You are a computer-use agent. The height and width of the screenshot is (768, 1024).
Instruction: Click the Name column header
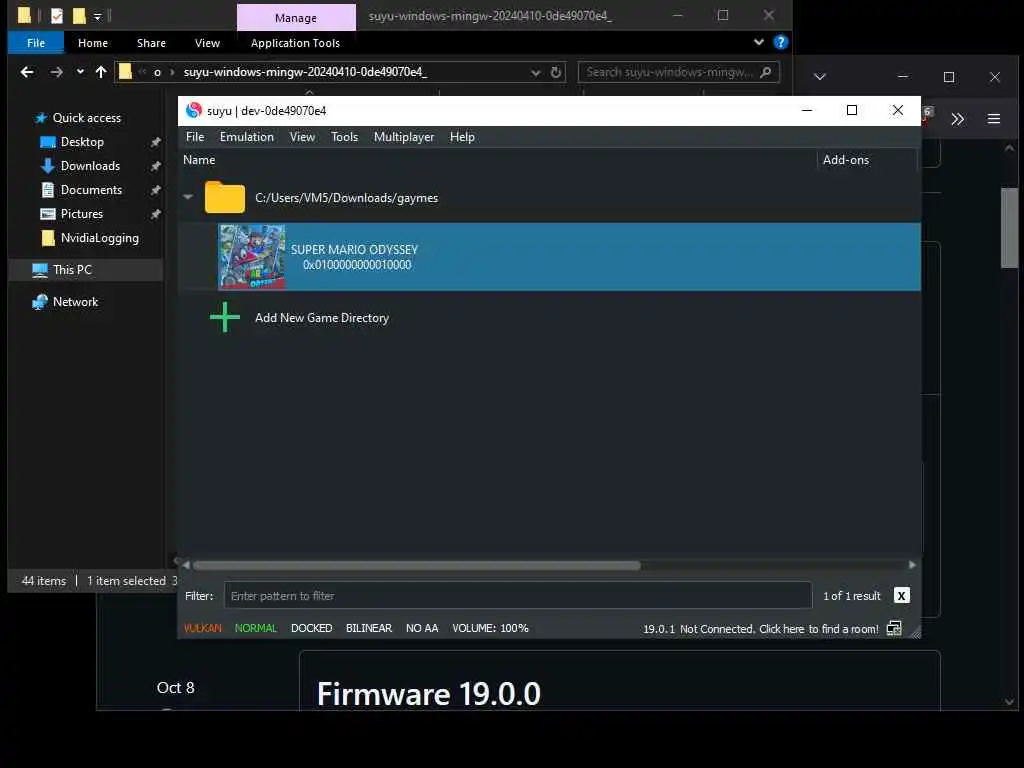point(199,160)
